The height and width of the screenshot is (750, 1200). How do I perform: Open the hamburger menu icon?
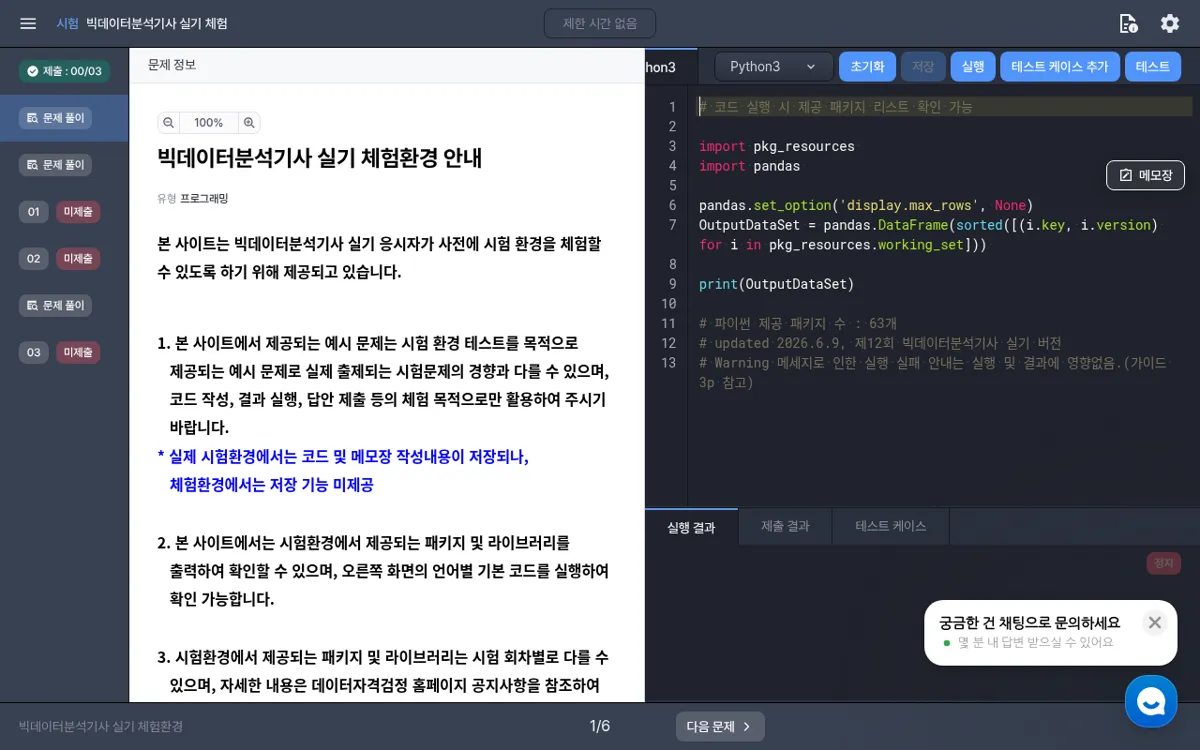pyautogui.click(x=28, y=23)
